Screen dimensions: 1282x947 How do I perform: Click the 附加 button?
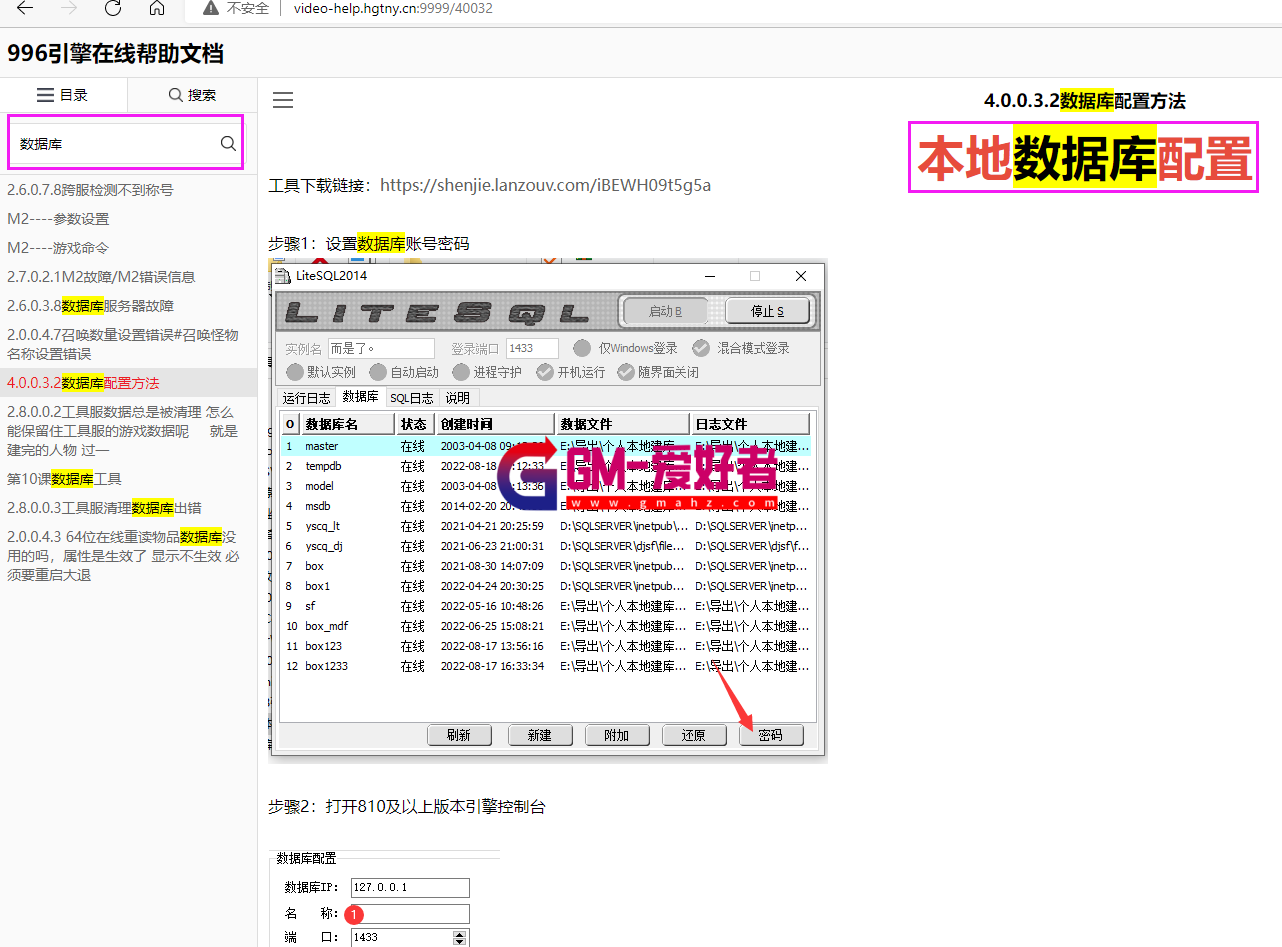(617, 735)
